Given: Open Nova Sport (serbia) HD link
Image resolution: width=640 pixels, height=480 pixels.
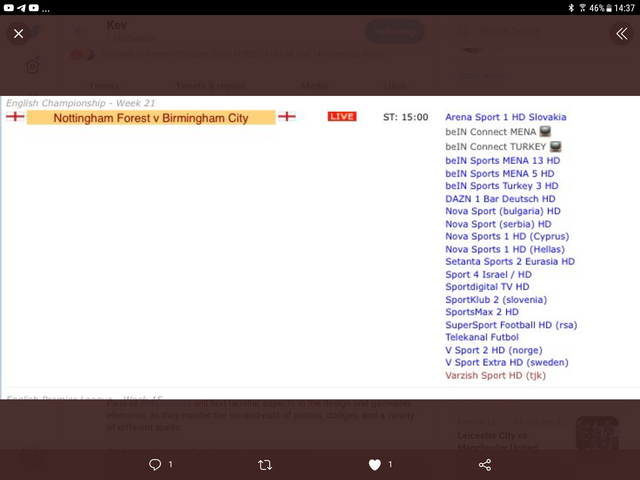Looking at the screenshot, I should coord(498,224).
